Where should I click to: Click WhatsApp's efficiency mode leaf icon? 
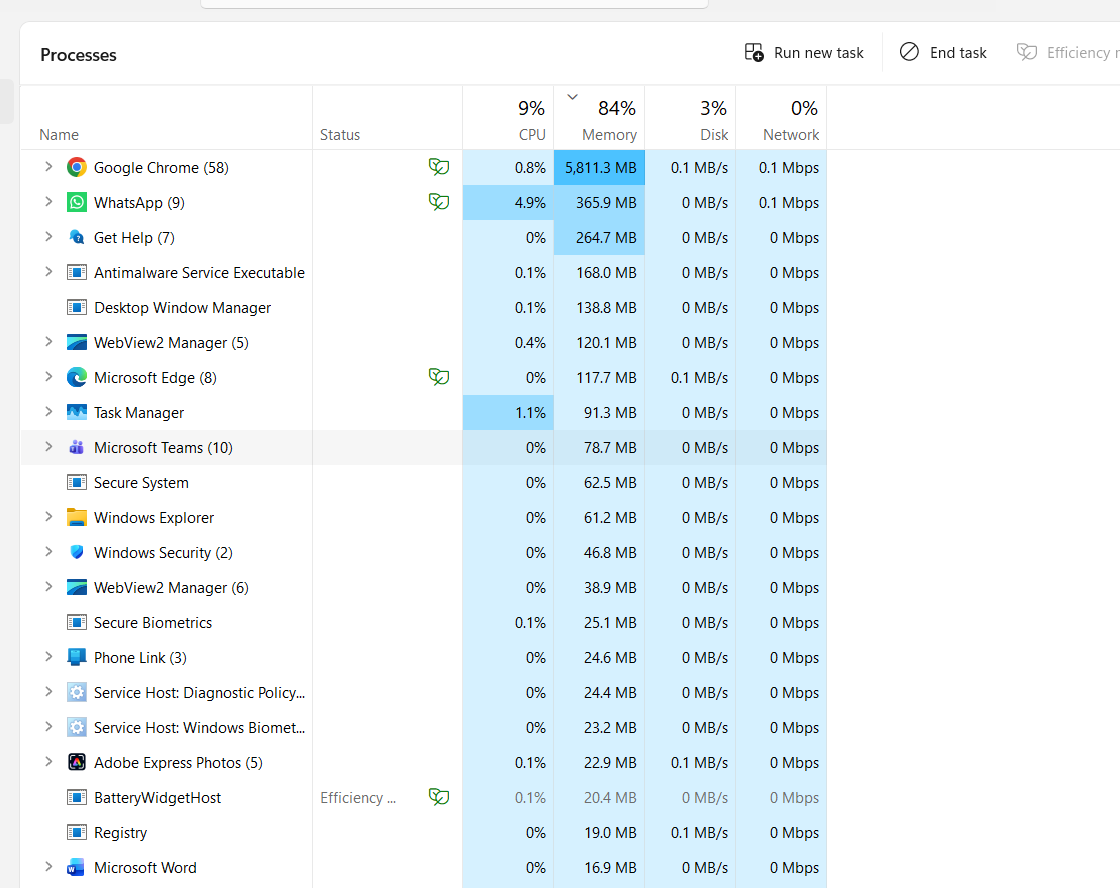439,202
